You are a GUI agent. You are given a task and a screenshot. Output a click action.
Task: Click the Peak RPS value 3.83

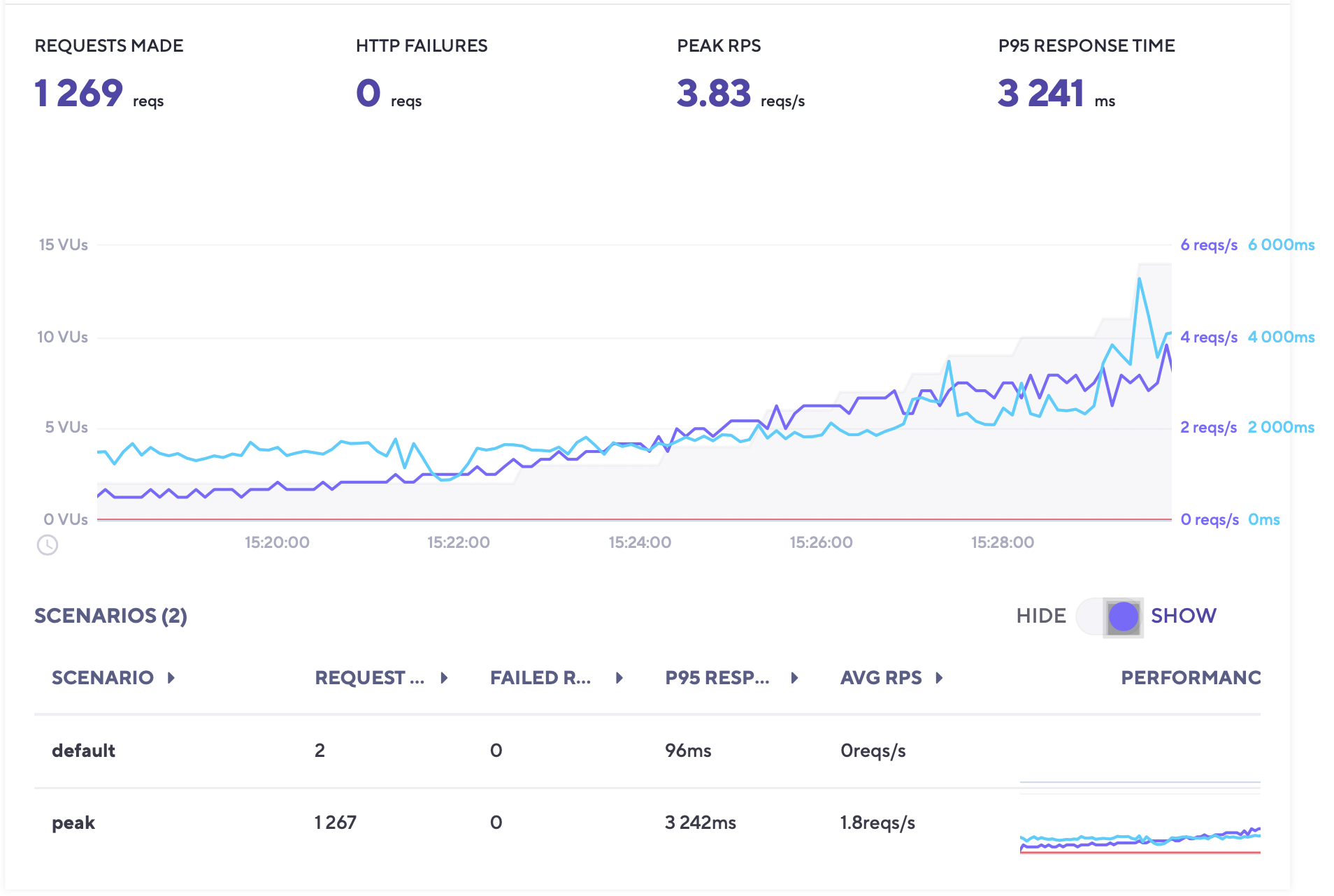pos(713,93)
